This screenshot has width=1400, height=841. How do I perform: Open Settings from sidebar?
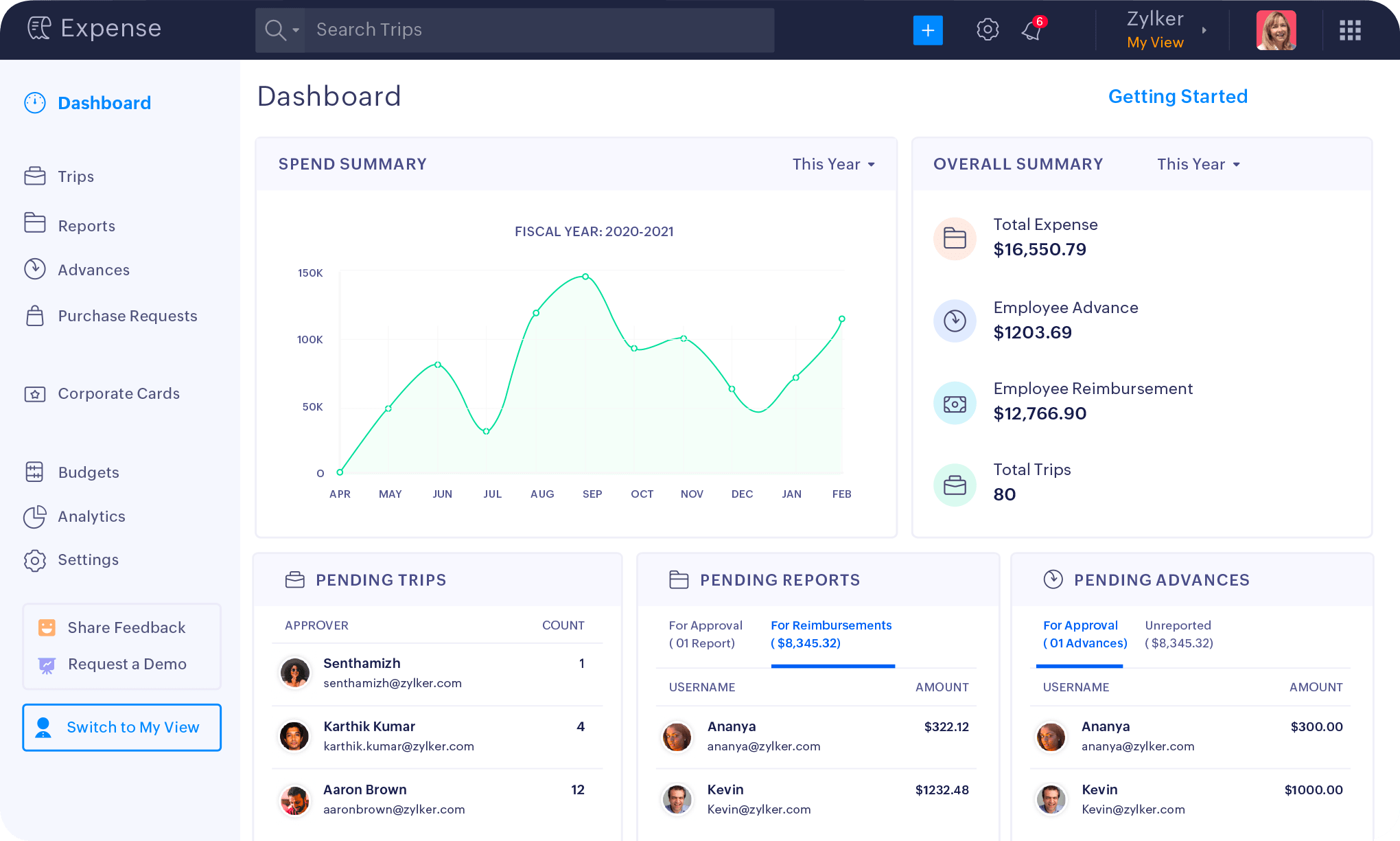coord(88,559)
